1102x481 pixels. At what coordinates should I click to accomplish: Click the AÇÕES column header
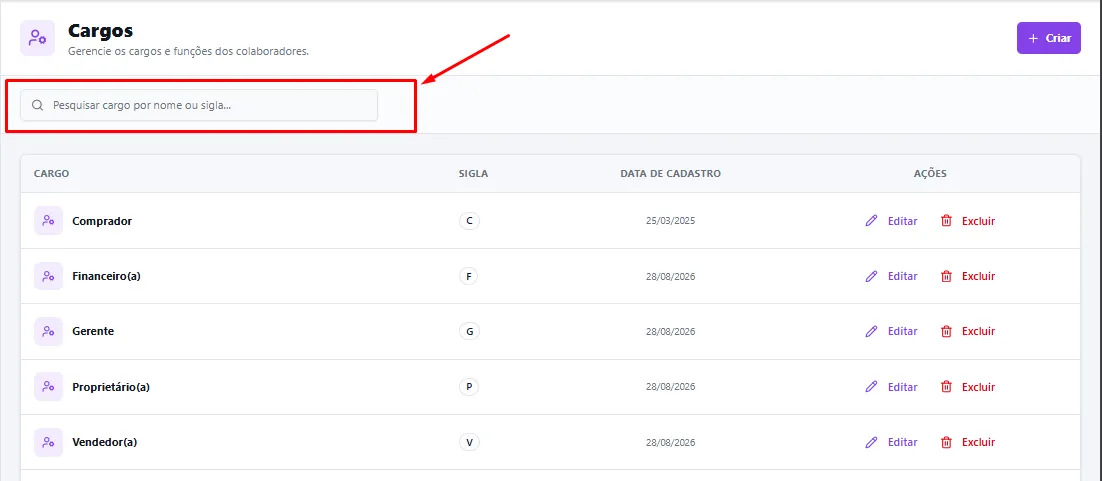930,174
